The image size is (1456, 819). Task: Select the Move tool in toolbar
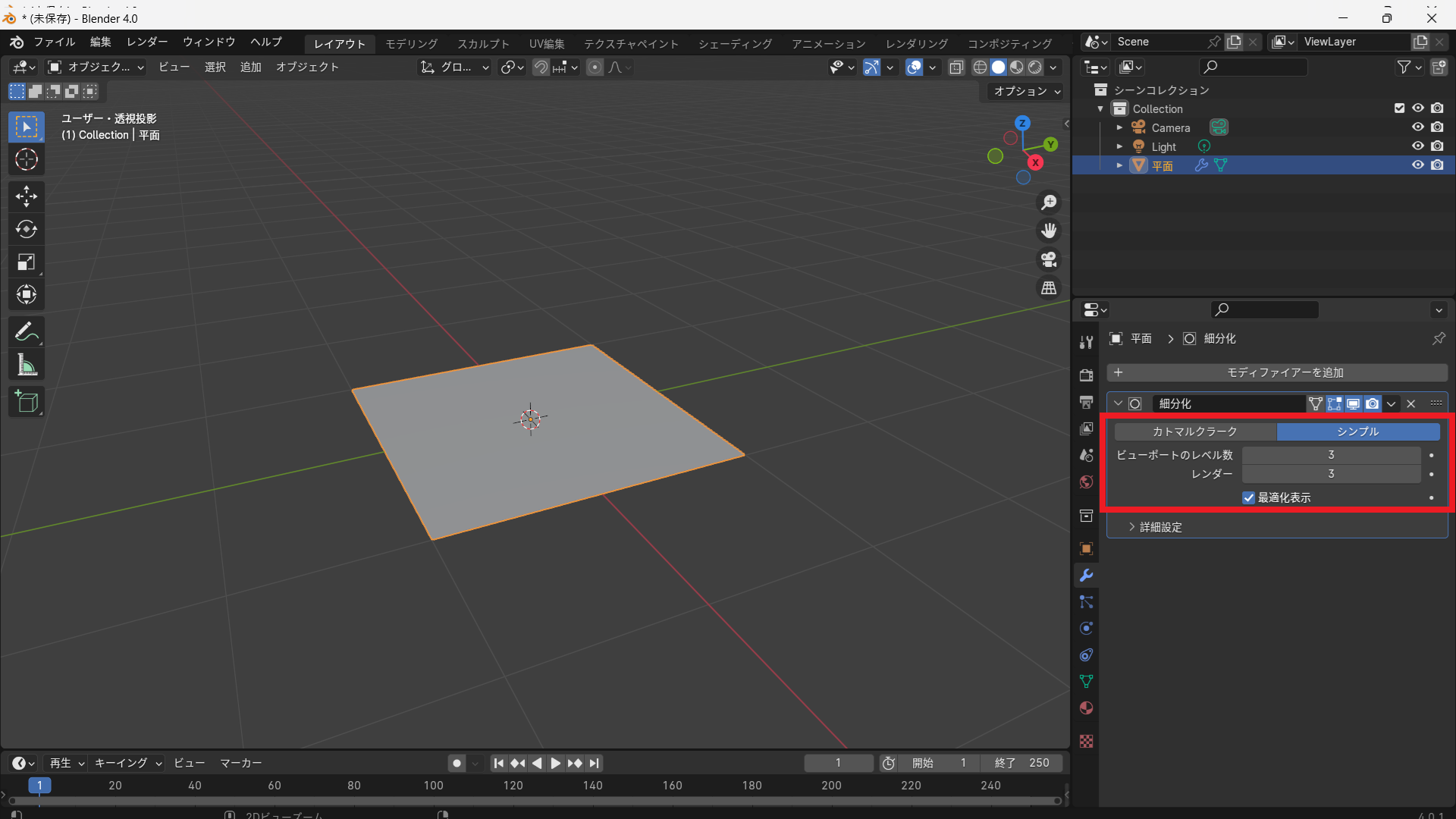(27, 196)
